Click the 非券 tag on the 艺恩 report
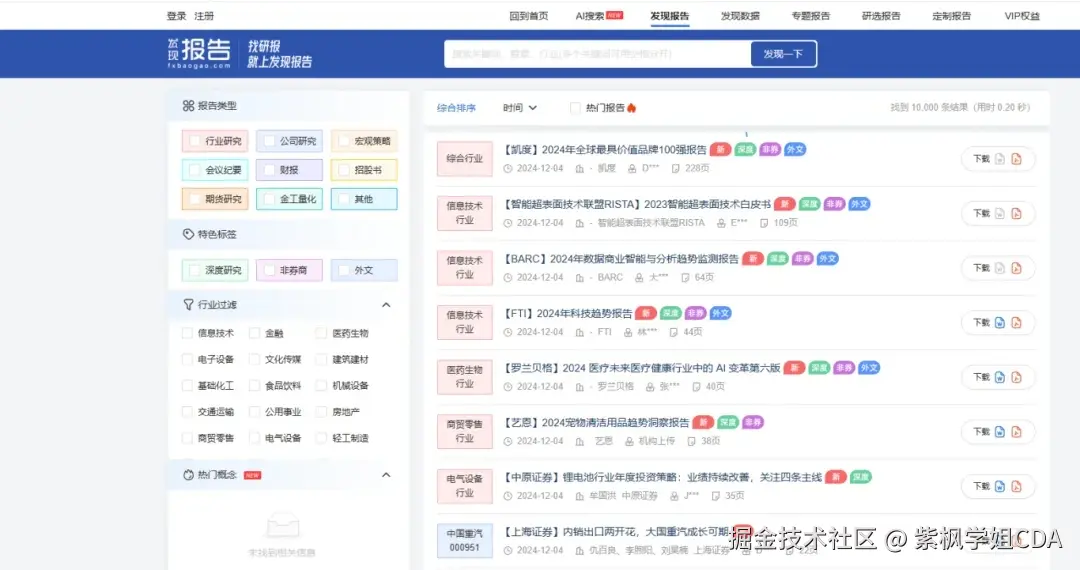Viewport: 1080px width, 570px height. (x=753, y=422)
